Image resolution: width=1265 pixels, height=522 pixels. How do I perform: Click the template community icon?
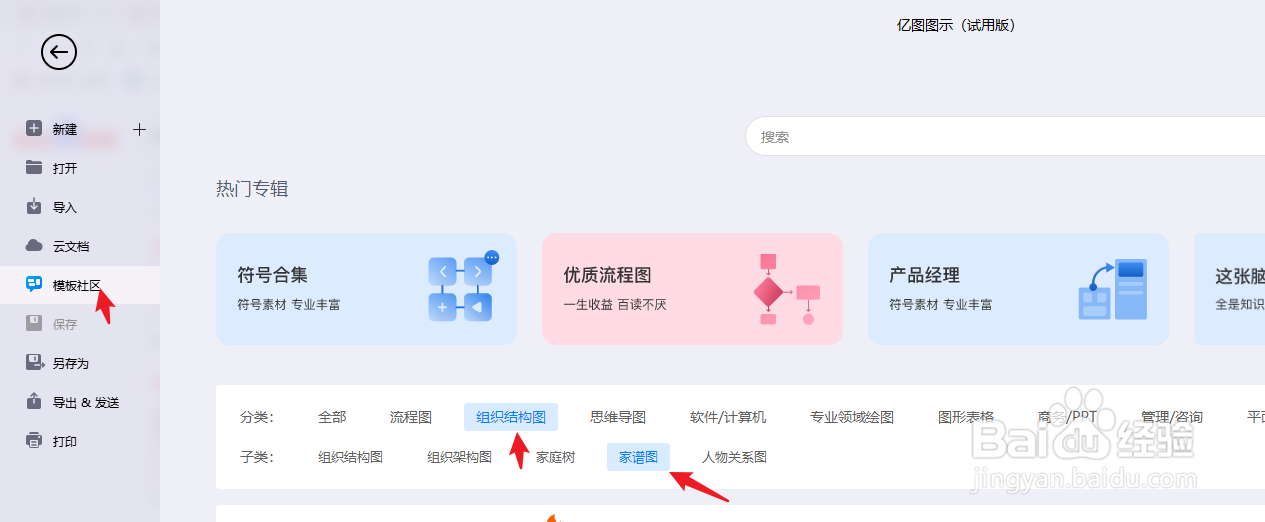[x=34, y=284]
